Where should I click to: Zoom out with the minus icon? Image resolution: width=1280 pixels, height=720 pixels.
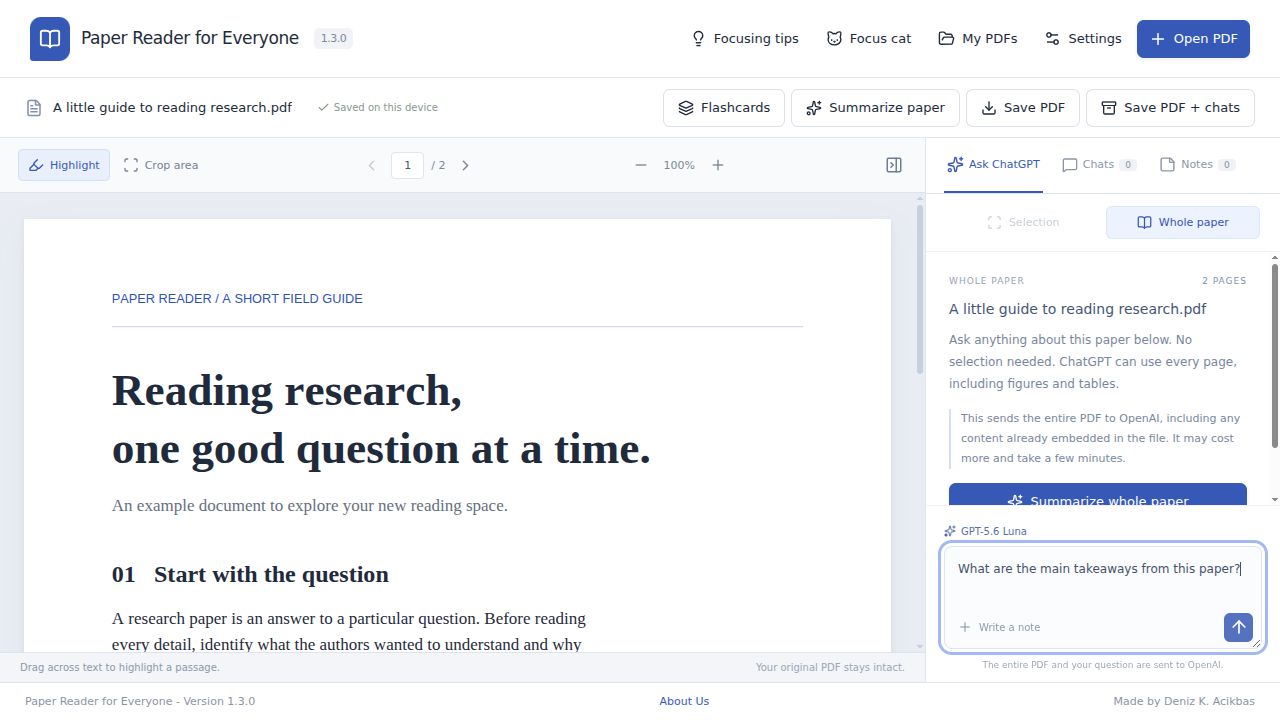(641, 165)
